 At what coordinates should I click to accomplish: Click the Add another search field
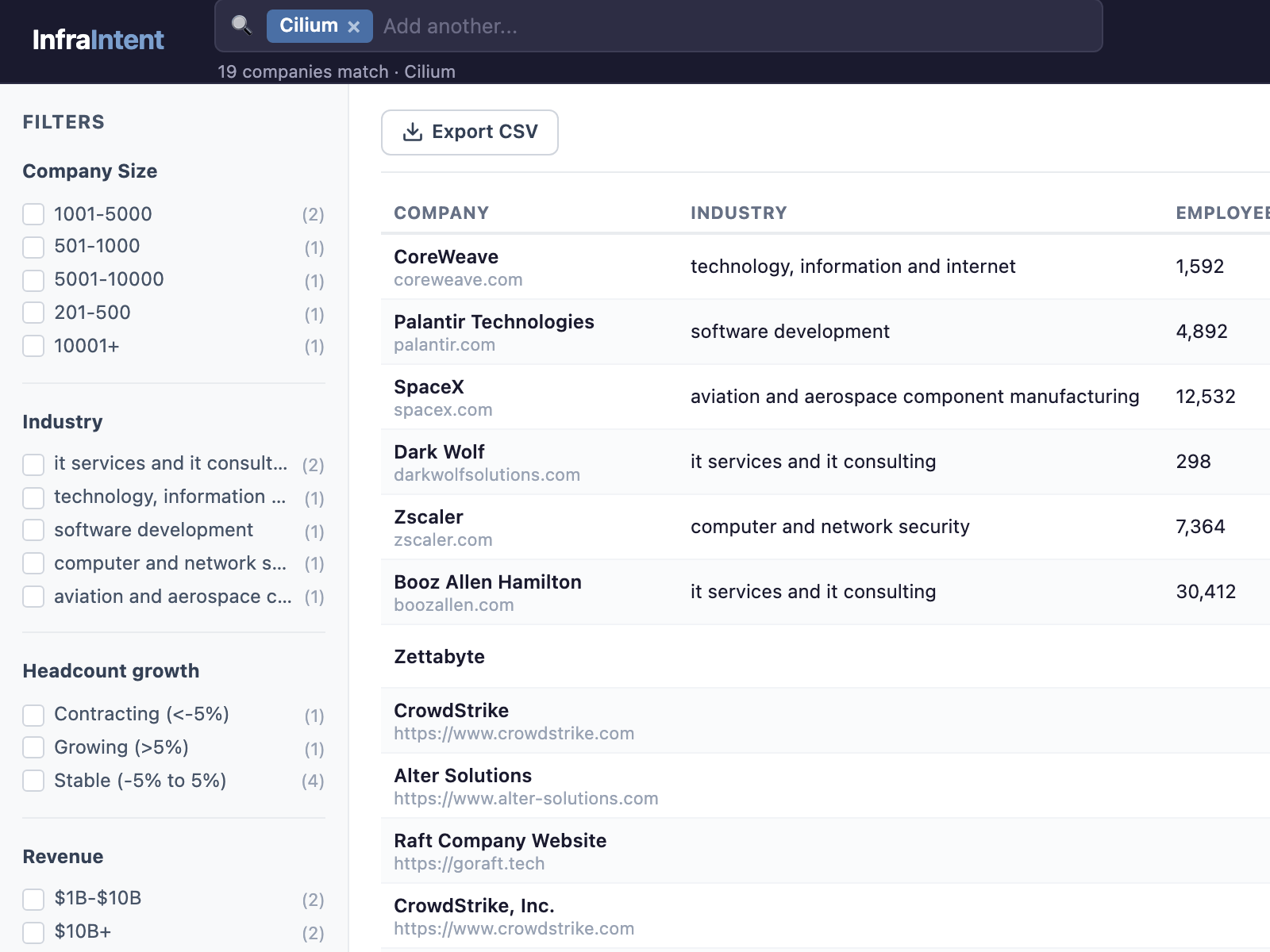tap(556, 25)
